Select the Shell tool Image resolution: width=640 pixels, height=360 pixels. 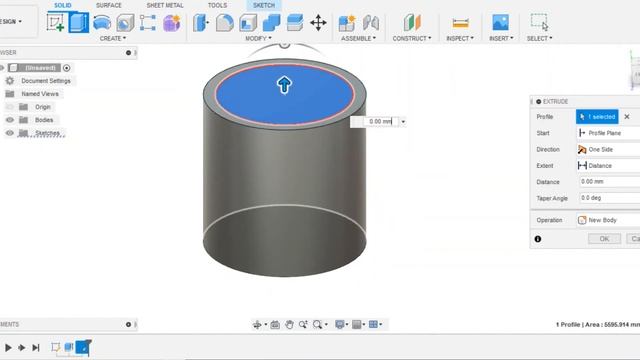248,22
